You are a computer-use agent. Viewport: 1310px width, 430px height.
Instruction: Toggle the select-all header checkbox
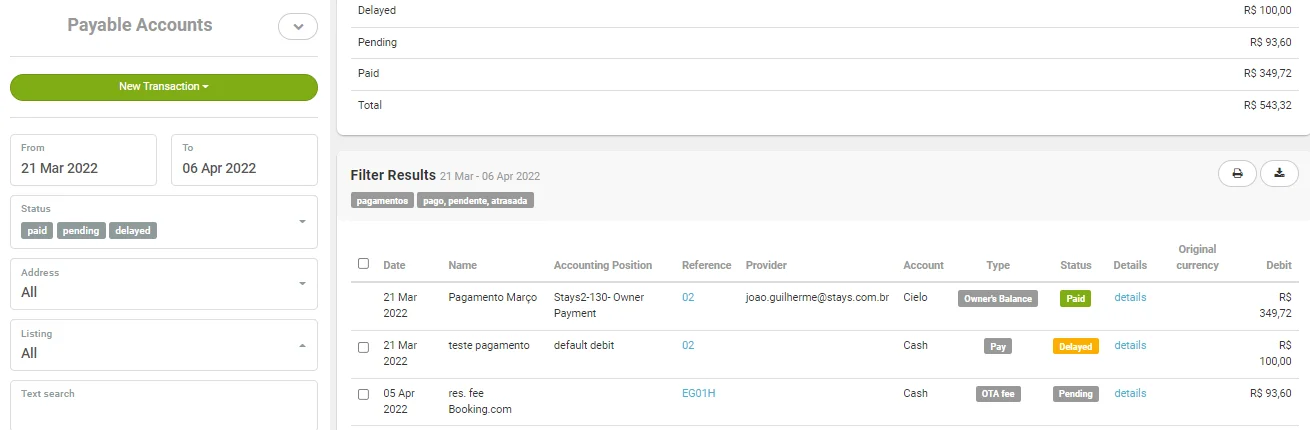tap(363, 264)
